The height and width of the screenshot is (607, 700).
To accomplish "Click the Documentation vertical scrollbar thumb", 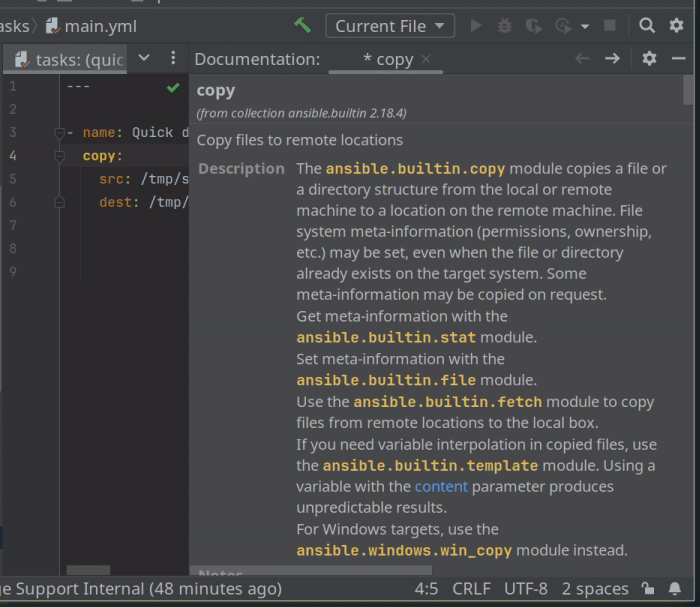I will [x=688, y=90].
